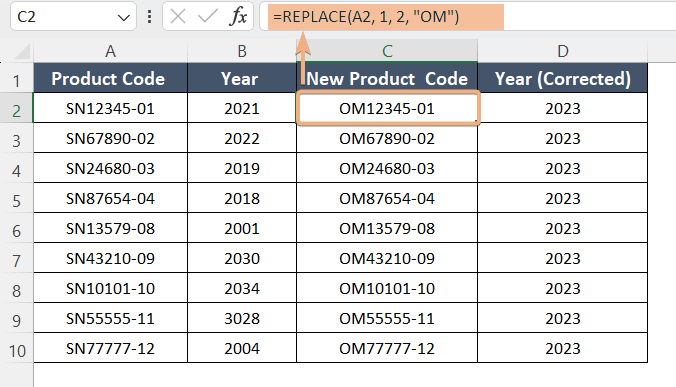Select the year cell 2022
The image size is (676, 387).
(242, 138)
